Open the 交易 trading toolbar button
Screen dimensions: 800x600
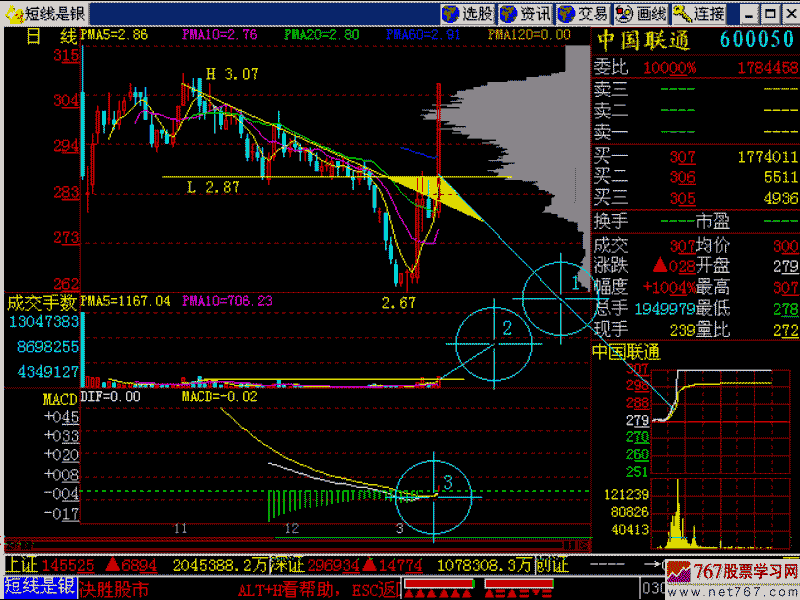584,14
